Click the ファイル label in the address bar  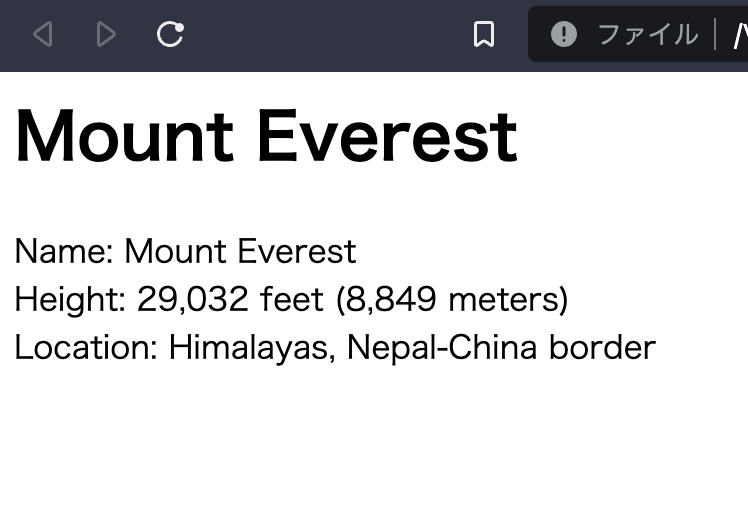pyautogui.click(x=647, y=35)
